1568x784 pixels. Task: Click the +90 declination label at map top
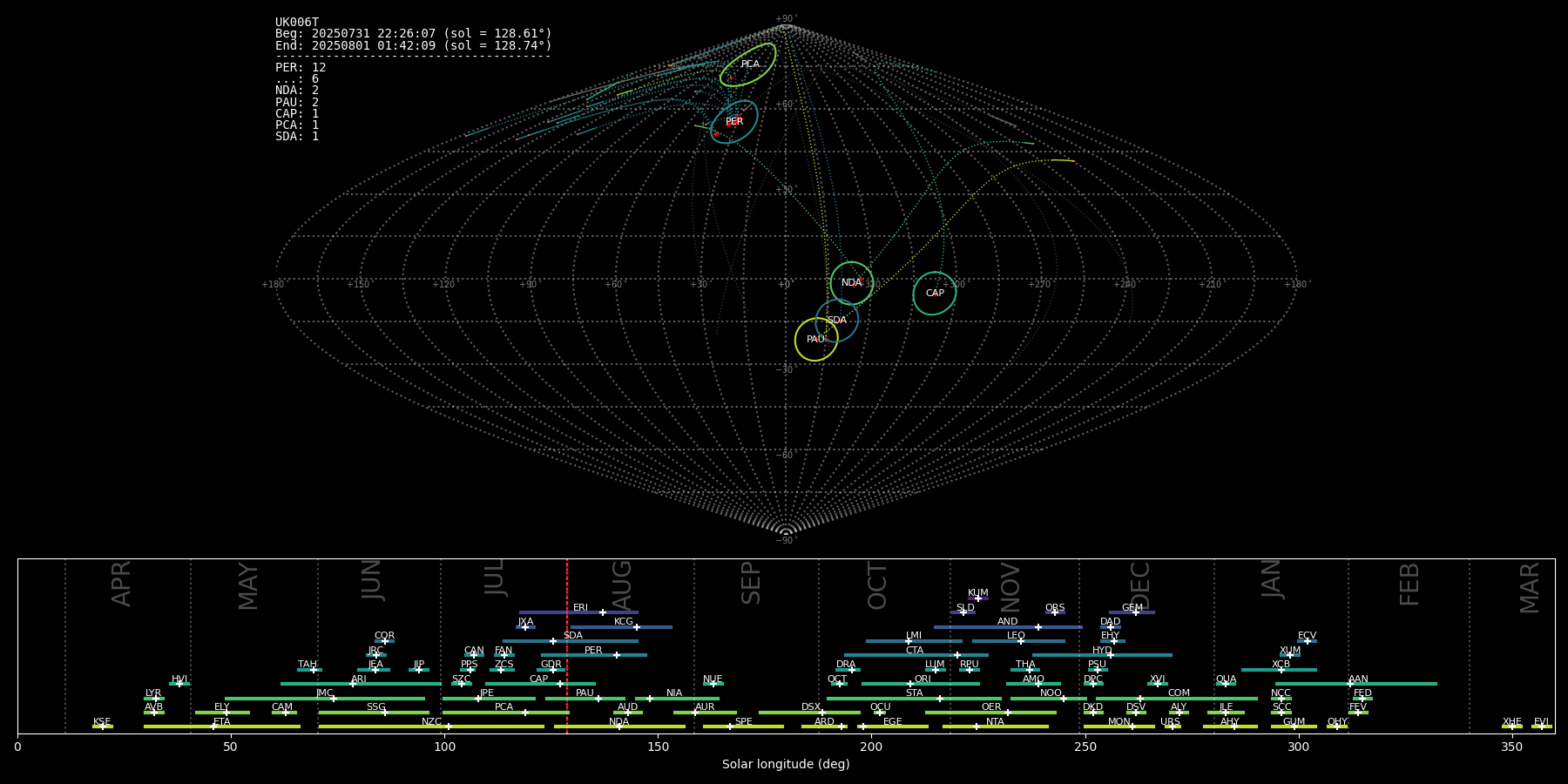pos(786,18)
